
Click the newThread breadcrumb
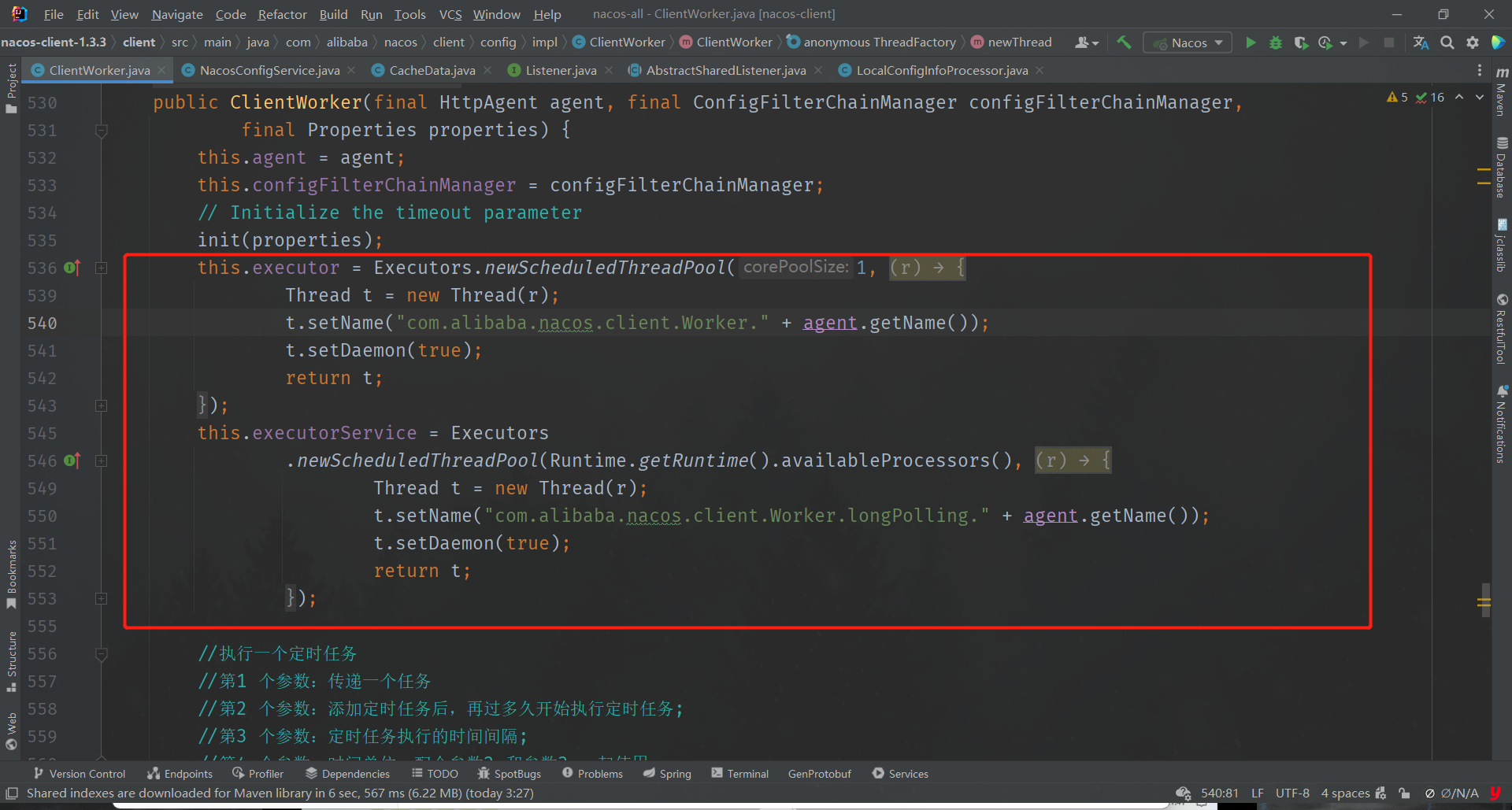point(1011,43)
